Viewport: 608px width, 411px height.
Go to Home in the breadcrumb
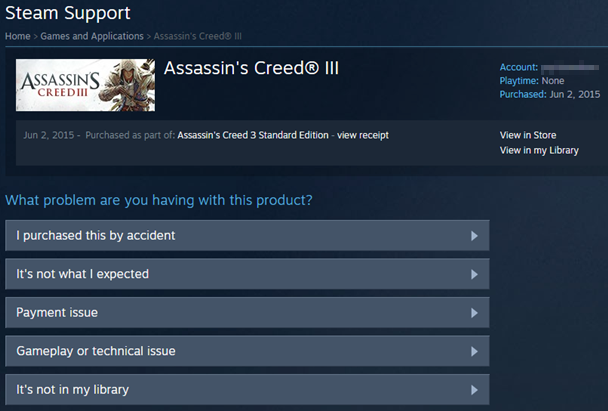17,36
